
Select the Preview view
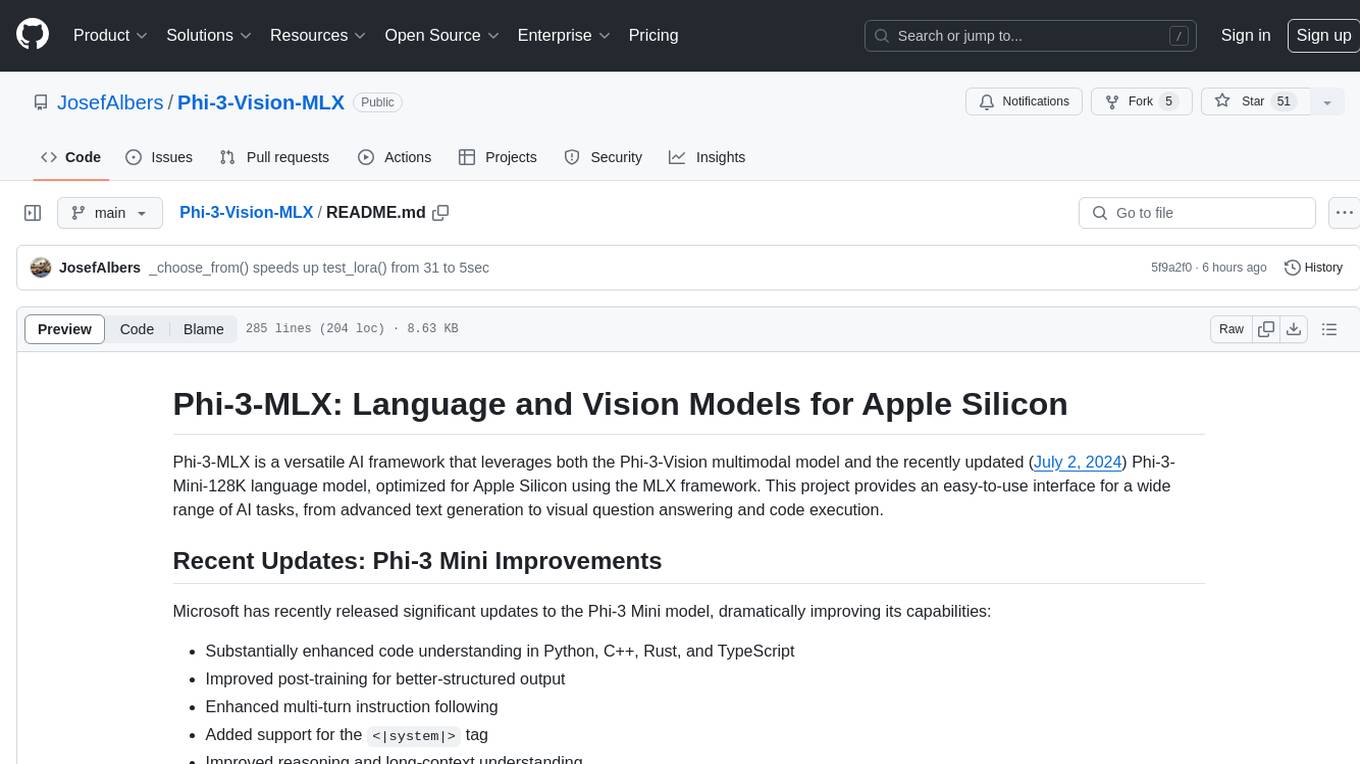65,329
